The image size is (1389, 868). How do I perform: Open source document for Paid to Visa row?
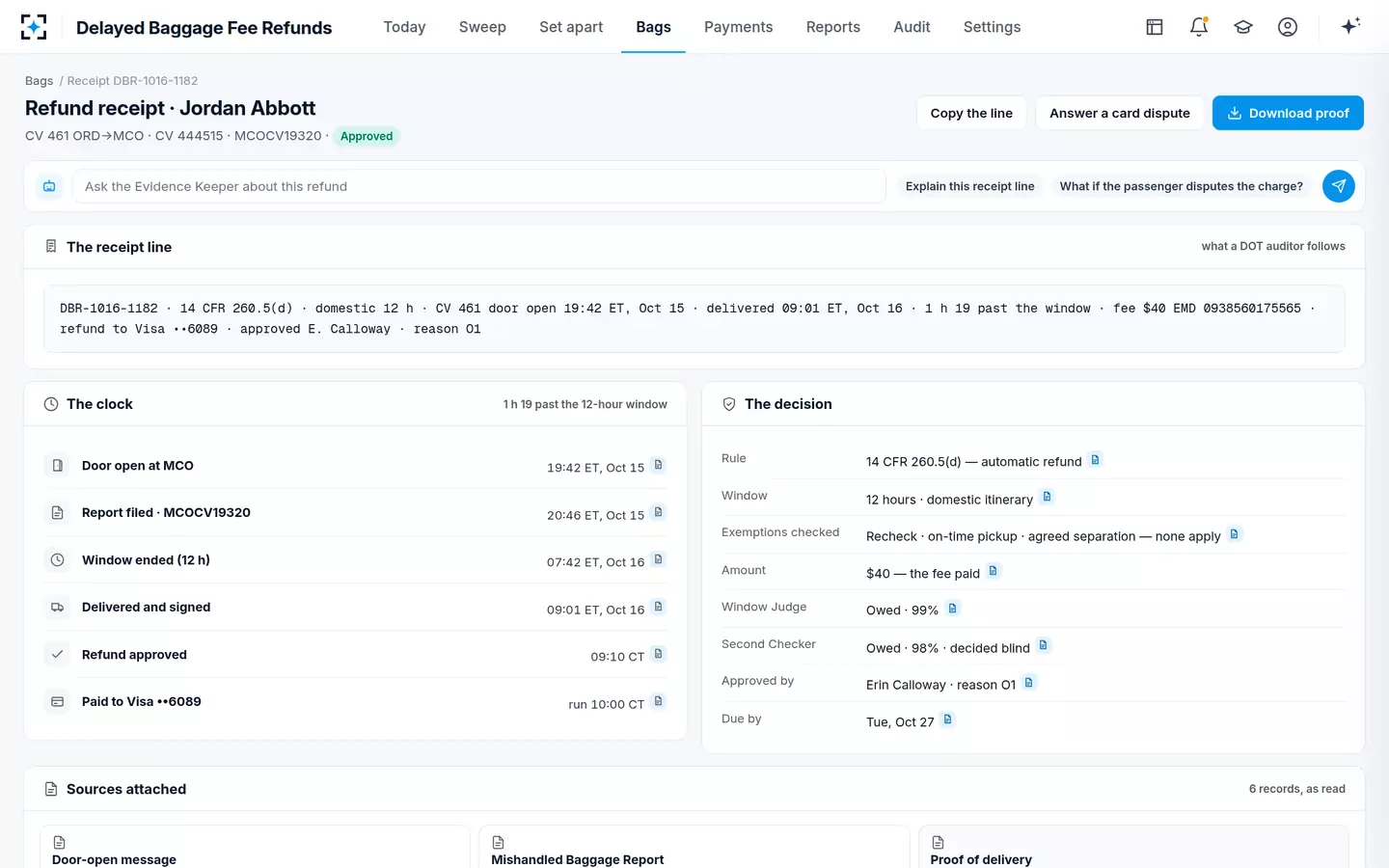(659, 701)
